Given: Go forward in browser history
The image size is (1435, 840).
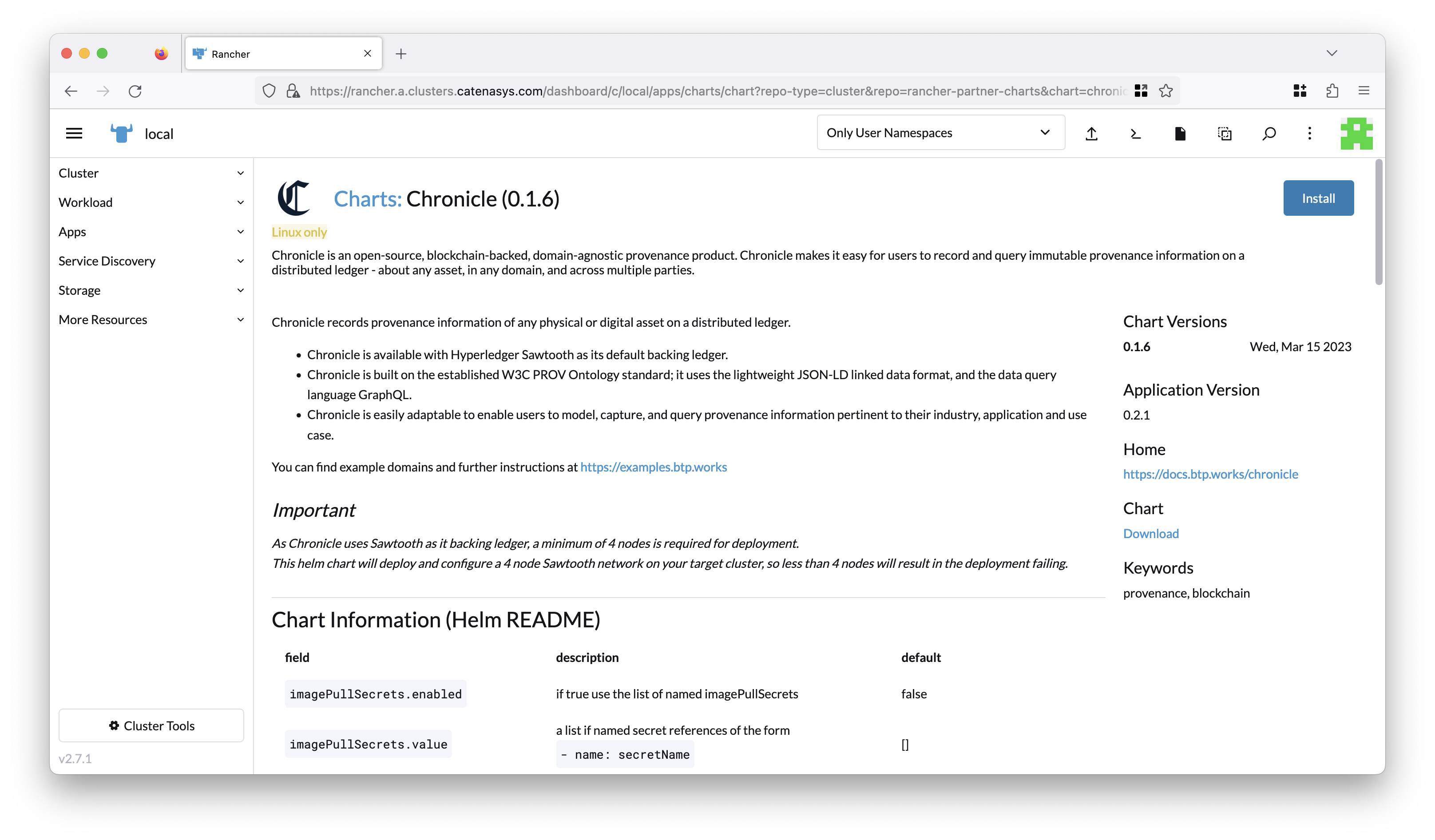Looking at the screenshot, I should pos(103,91).
